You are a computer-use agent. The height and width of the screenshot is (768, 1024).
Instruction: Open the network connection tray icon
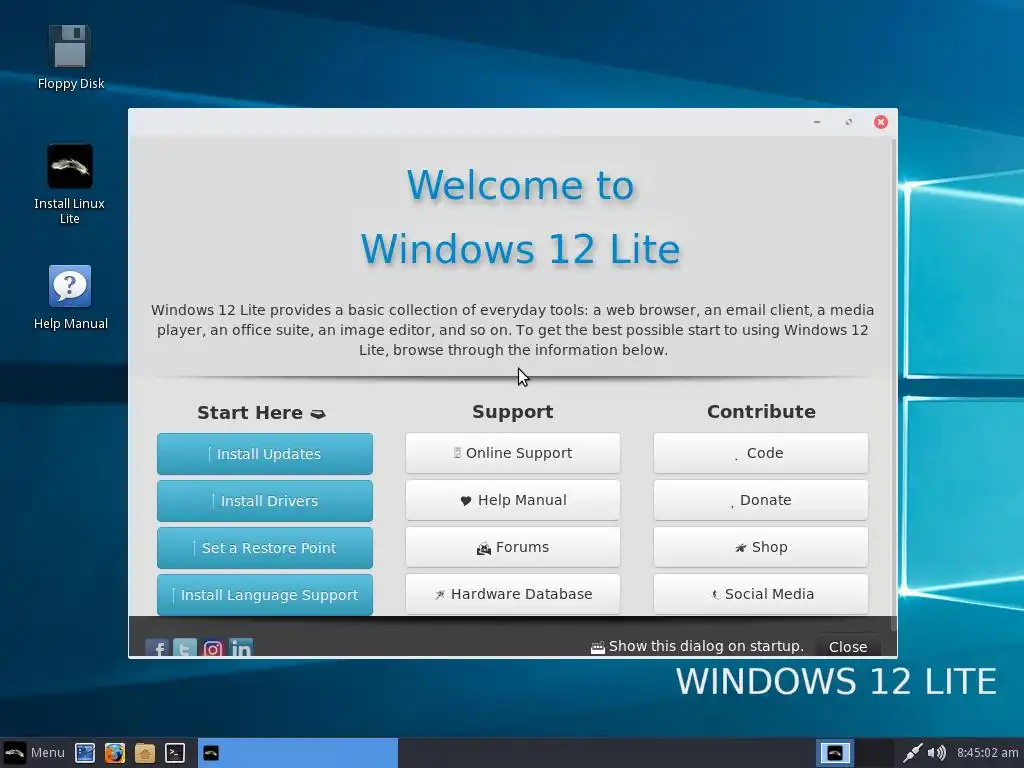[912, 753]
